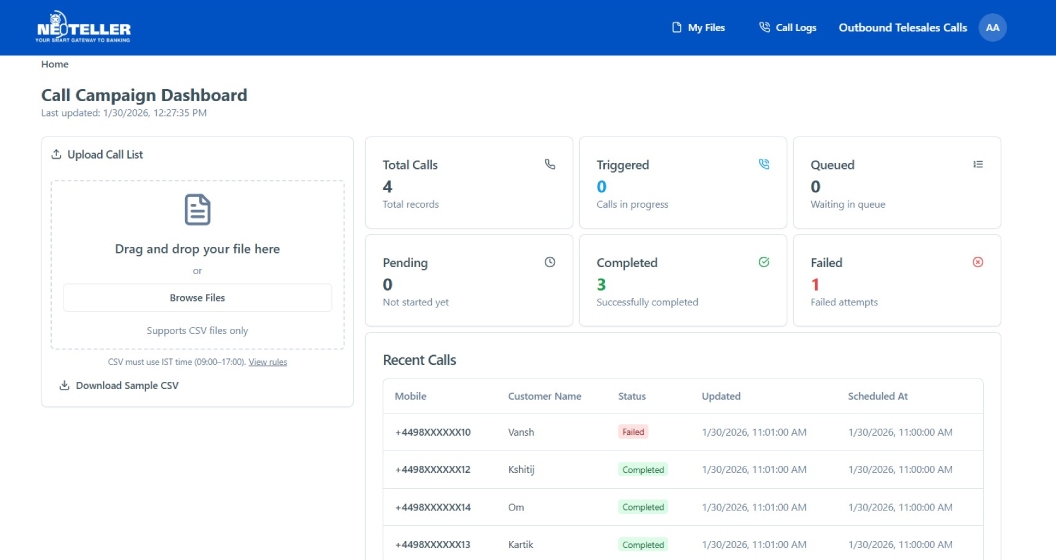Open My Files in navigation bar

pos(698,28)
